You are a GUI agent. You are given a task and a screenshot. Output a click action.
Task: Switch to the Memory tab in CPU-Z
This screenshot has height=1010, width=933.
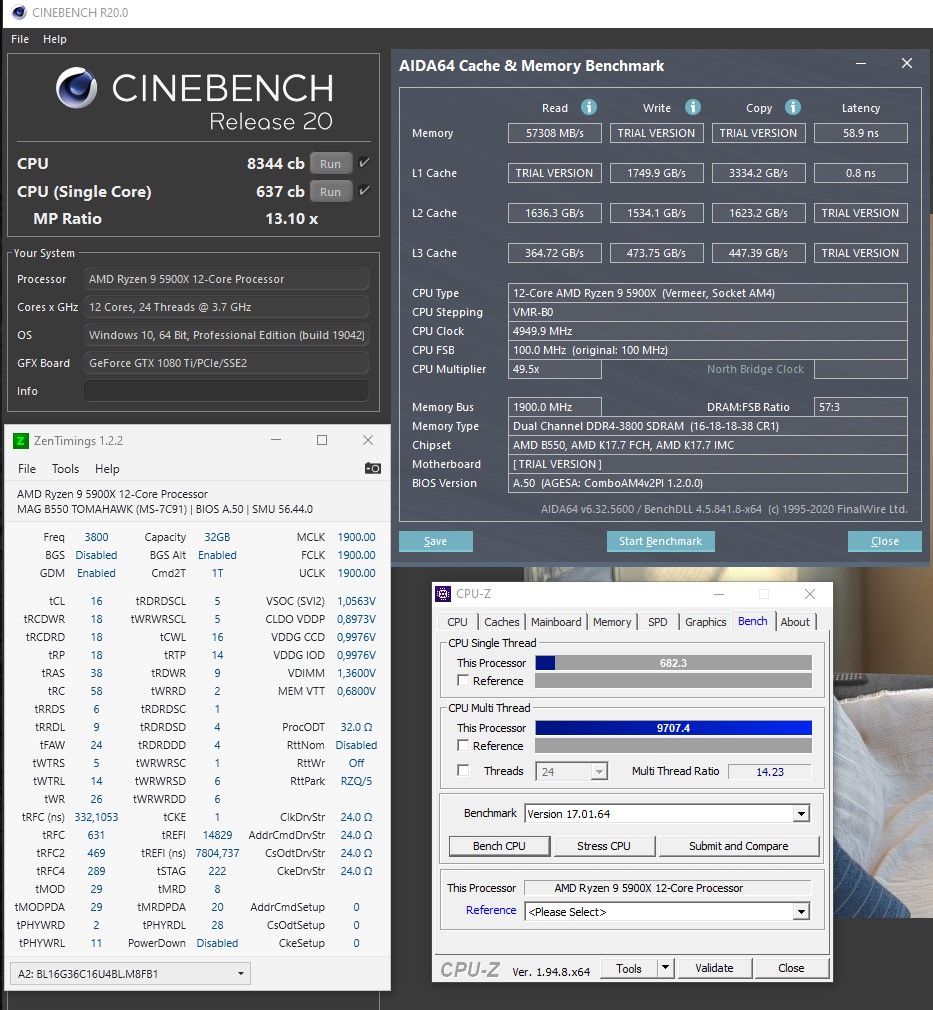(x=612, y=622)
